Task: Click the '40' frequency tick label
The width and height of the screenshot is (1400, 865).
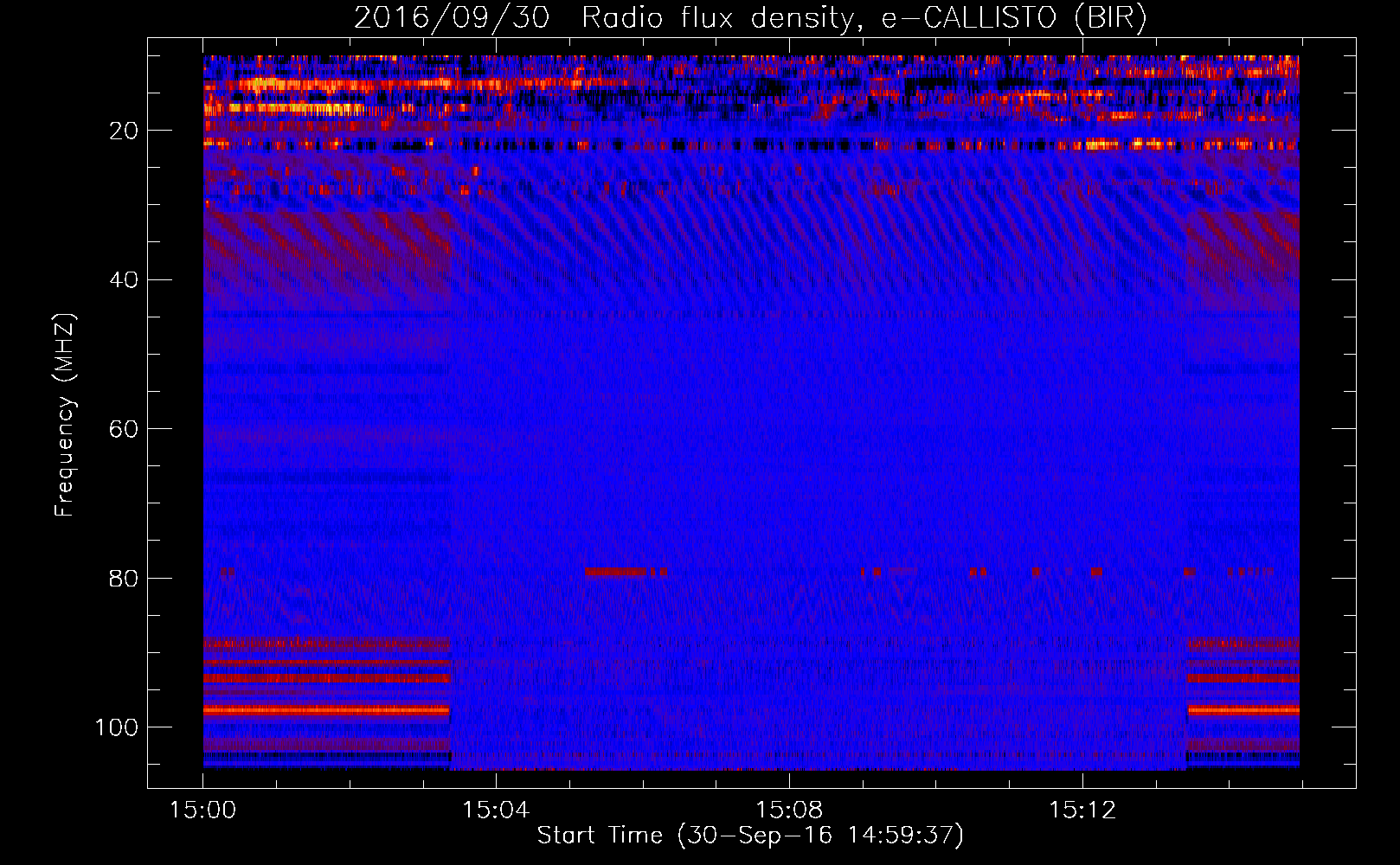Action: point(125,280)
